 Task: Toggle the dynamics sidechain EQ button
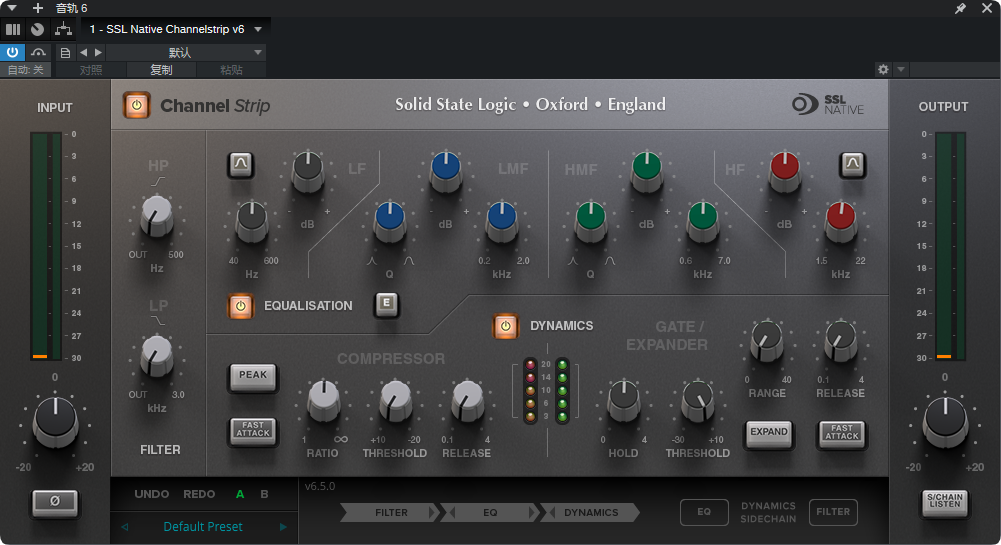[704, 512]
